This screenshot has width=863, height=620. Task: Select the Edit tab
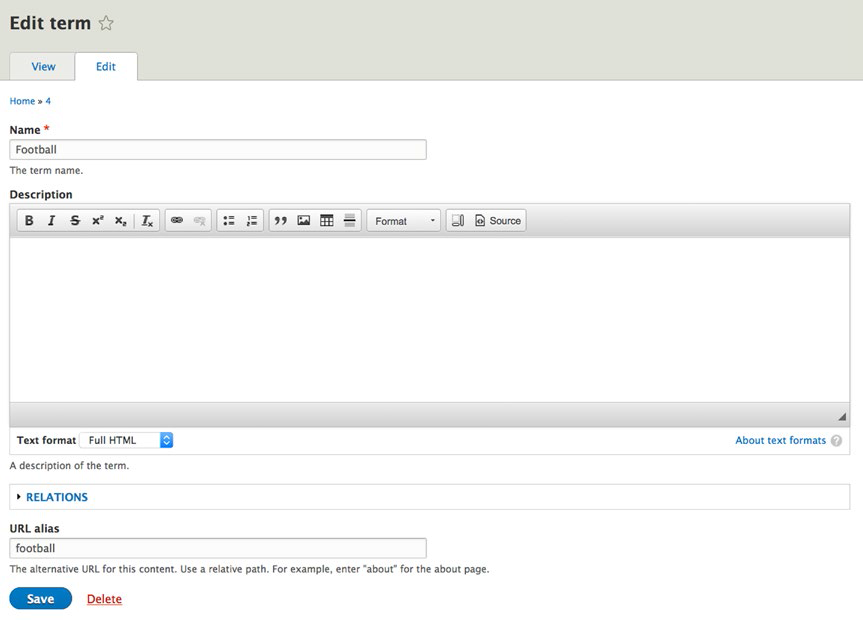(106, 67)
